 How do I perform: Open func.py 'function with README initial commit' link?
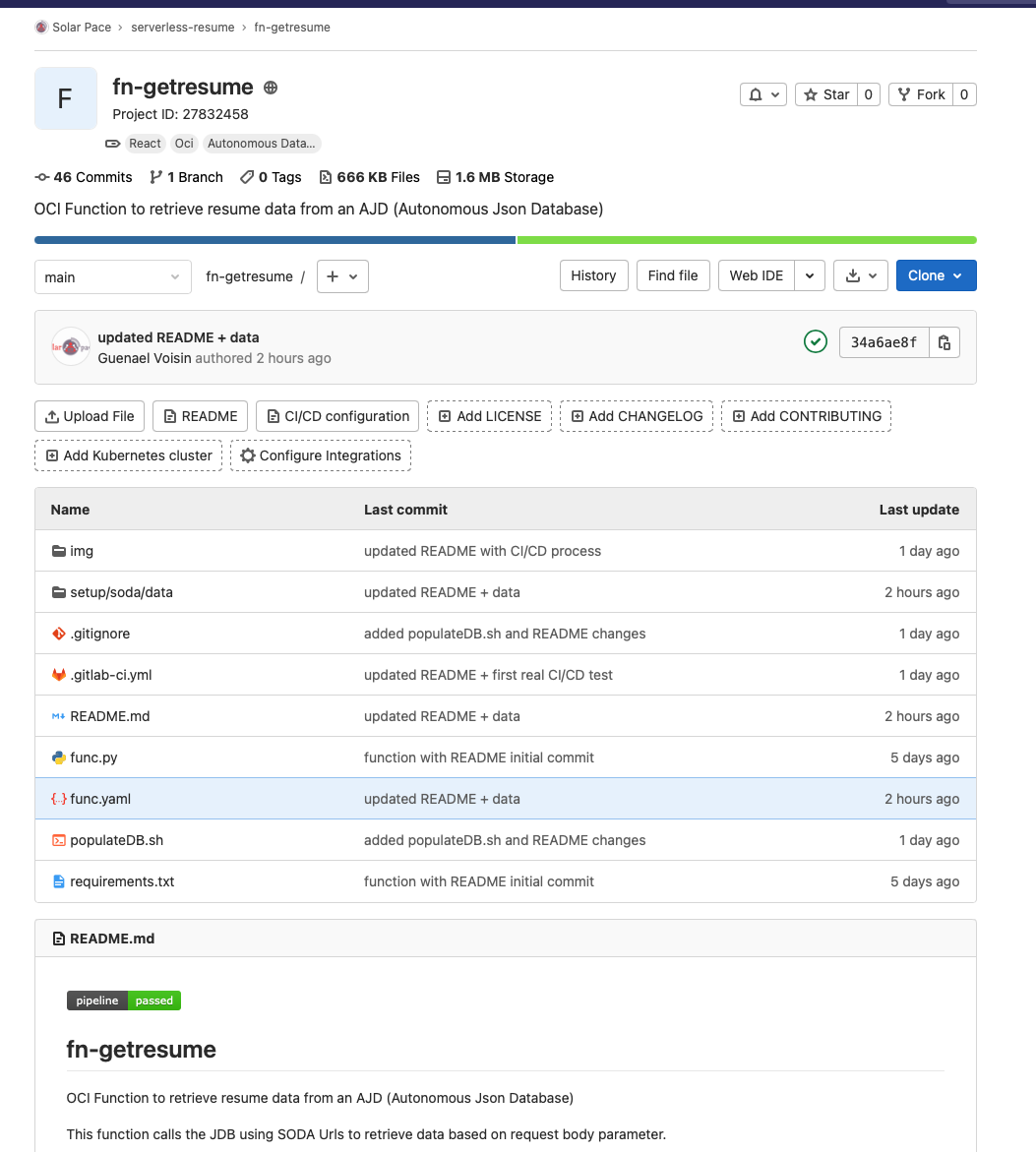pyautogui.click(x=479, y=758)
